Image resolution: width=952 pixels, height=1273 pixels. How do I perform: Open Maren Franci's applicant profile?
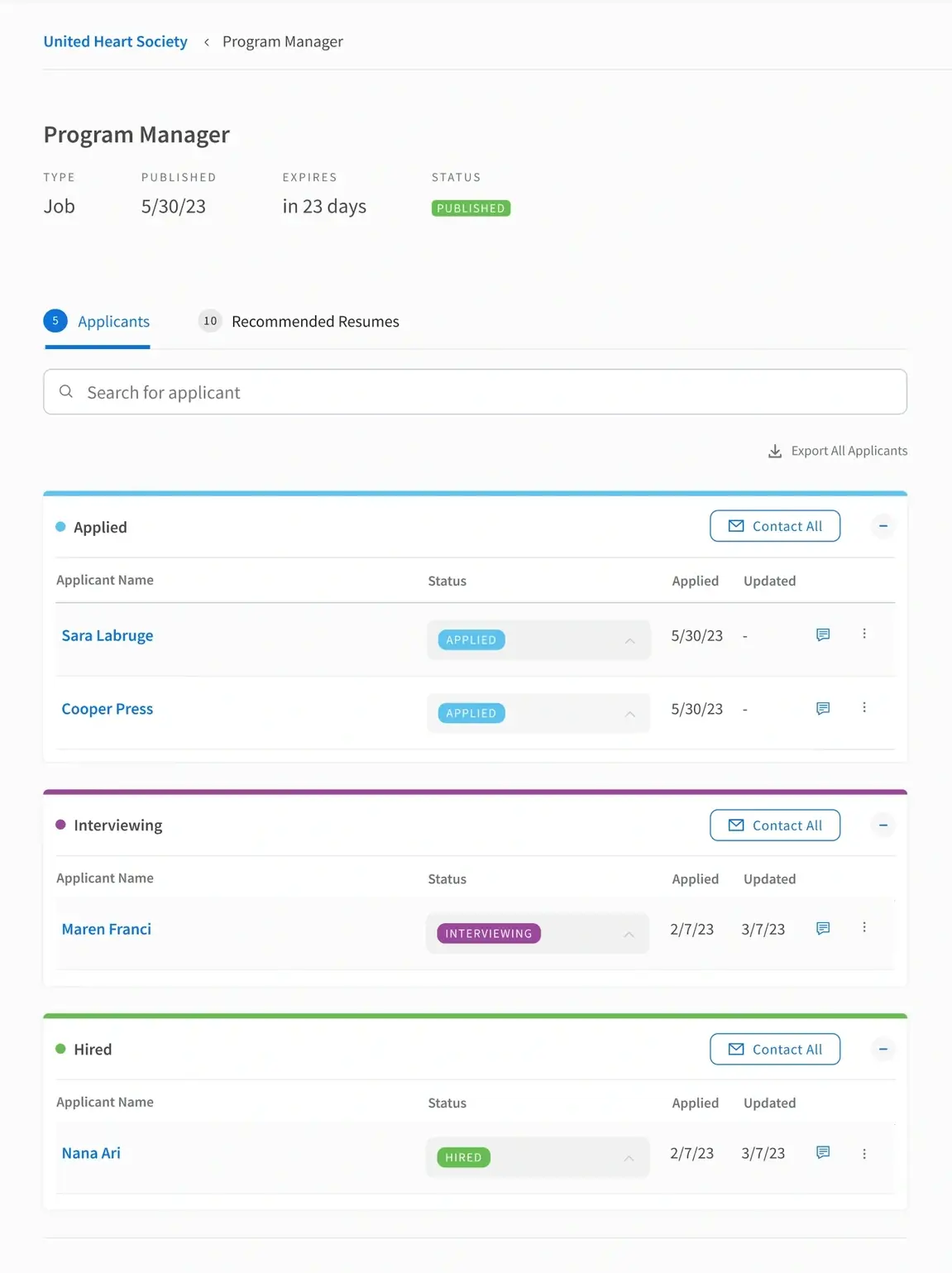click(107, 929)
